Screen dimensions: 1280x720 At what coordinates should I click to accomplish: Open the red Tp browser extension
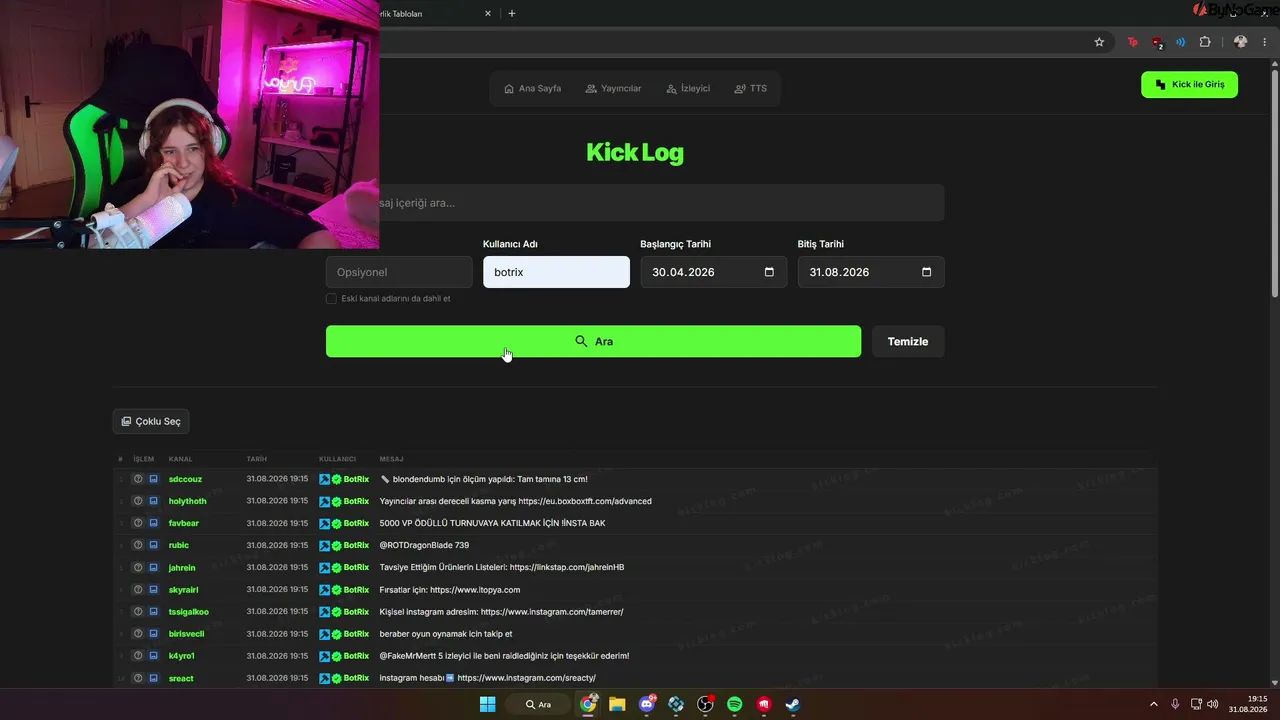1132,42
